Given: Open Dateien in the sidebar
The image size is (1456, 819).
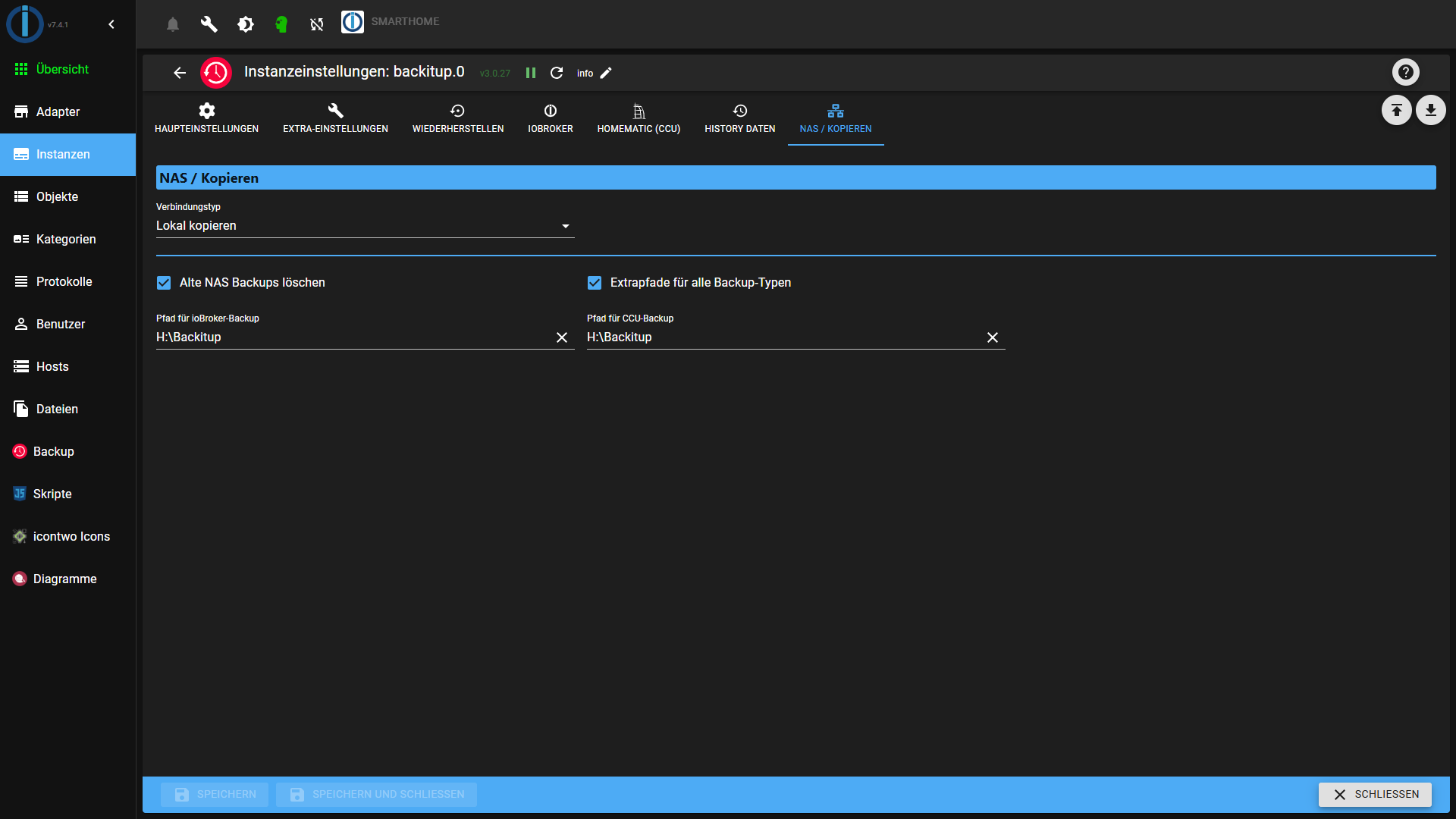Looking at the screenshot, I should (68, 409).
